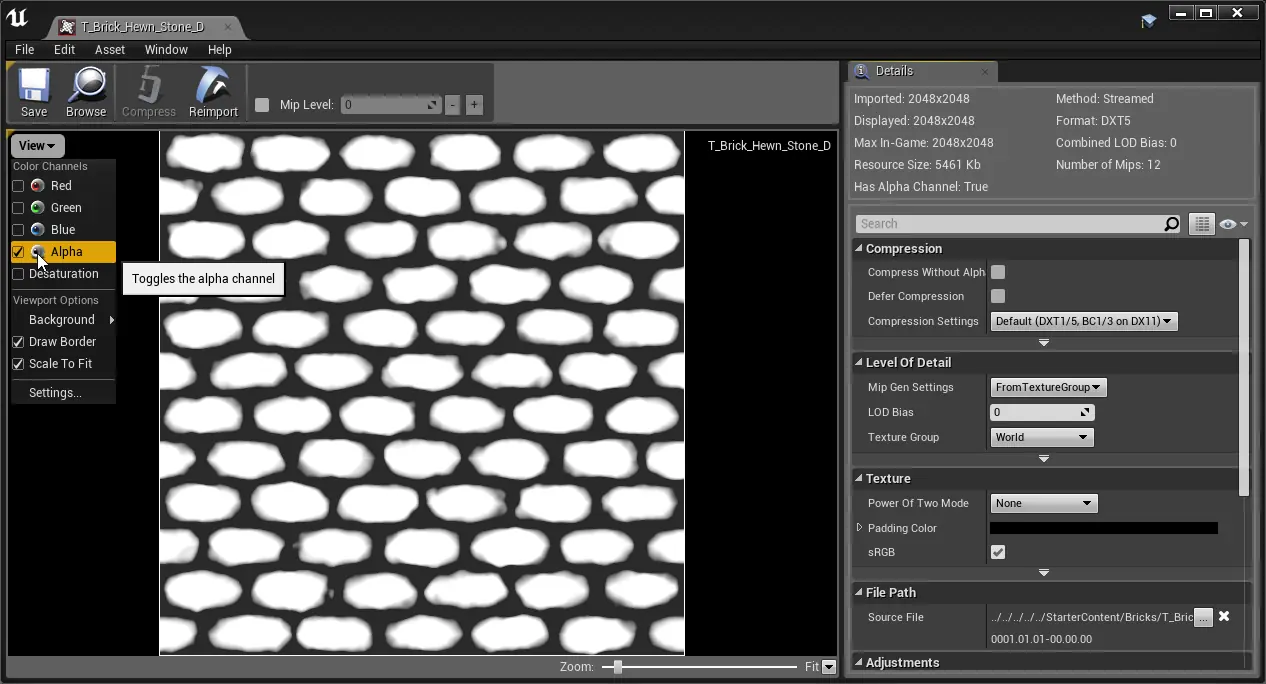Click the Unreal Engine logo icon
This screenshot has height=684, width=1266.
(17, 18)
